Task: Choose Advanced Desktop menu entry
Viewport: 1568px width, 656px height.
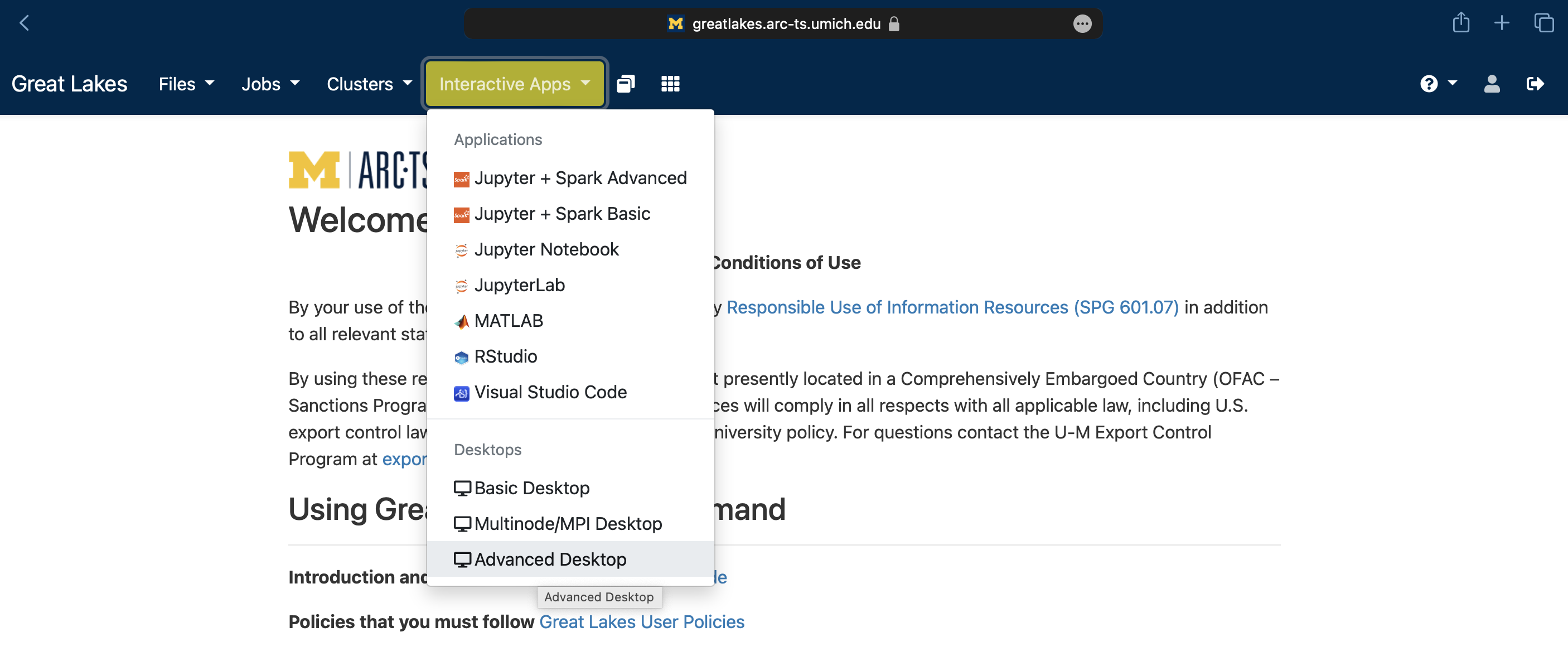Action: [549, 559]
